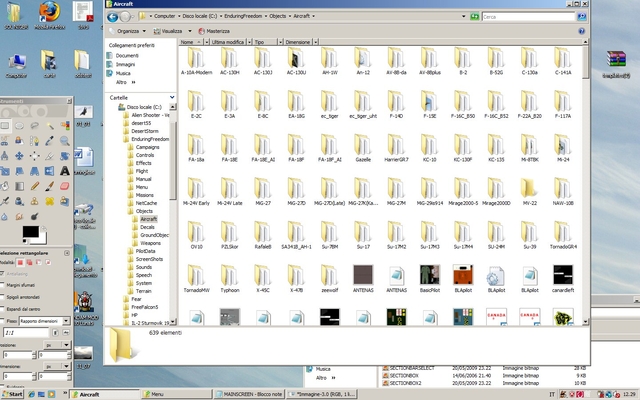Select the Paintbrush tool

pyautogui.click(x=50, y=186)
